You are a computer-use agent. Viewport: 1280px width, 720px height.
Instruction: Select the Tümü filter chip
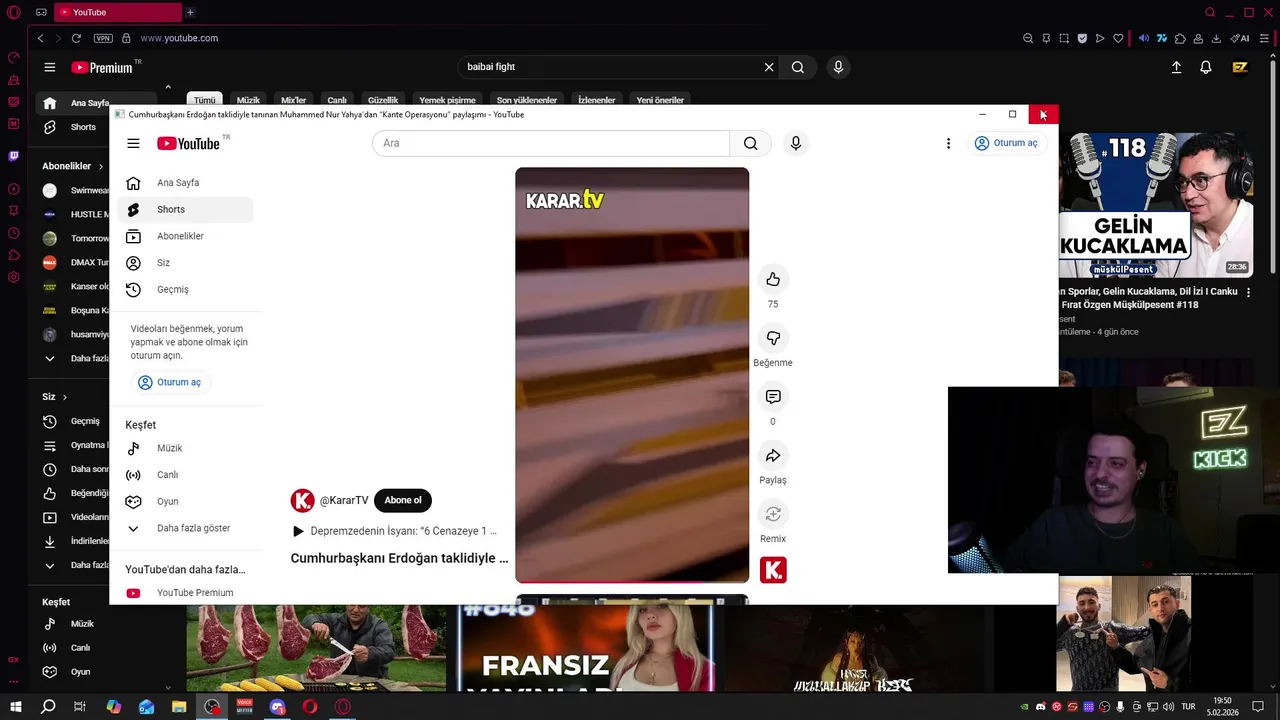coord(204,100)
